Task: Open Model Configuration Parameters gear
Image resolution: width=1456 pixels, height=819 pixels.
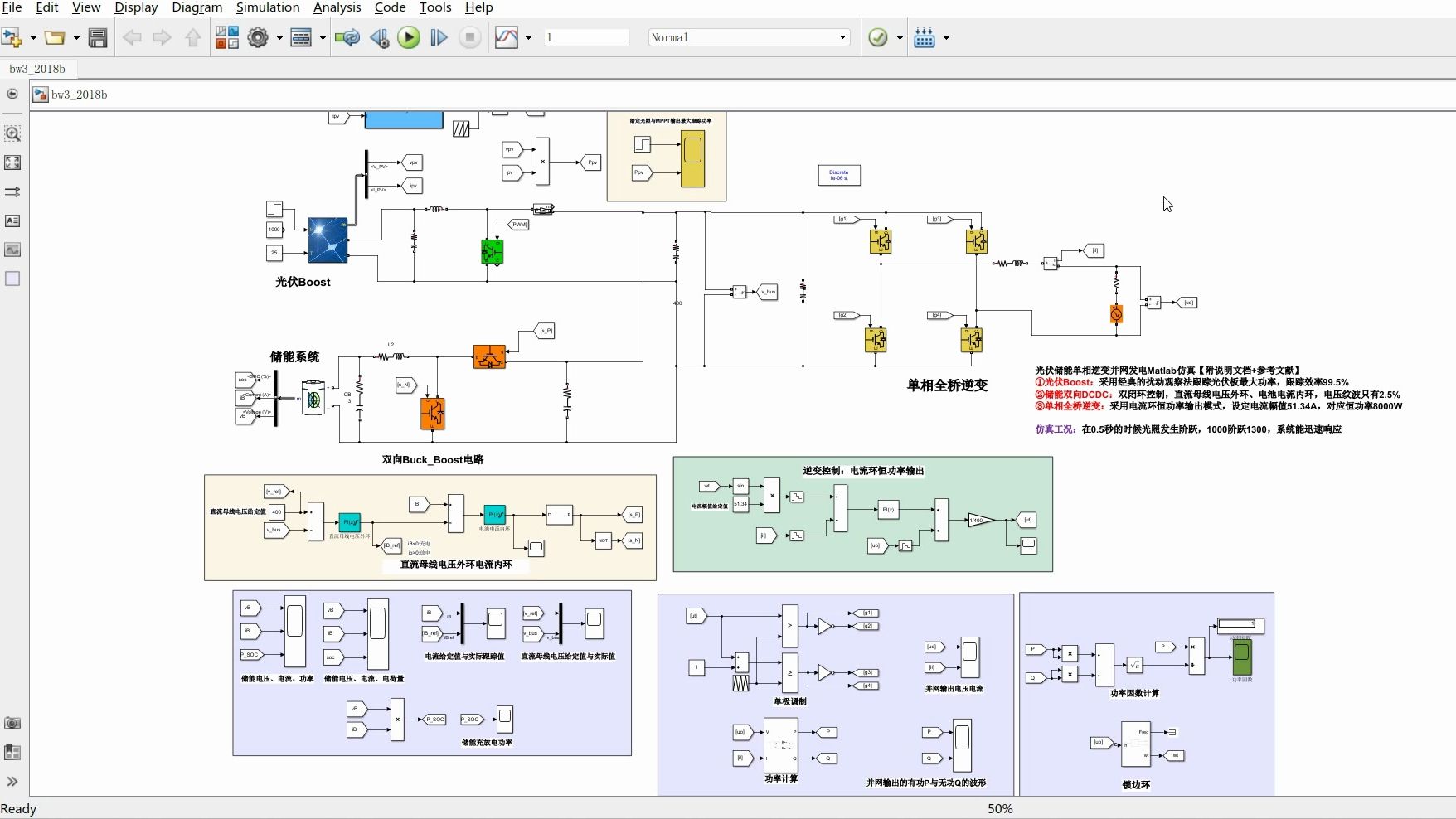Action: point(258,37)
